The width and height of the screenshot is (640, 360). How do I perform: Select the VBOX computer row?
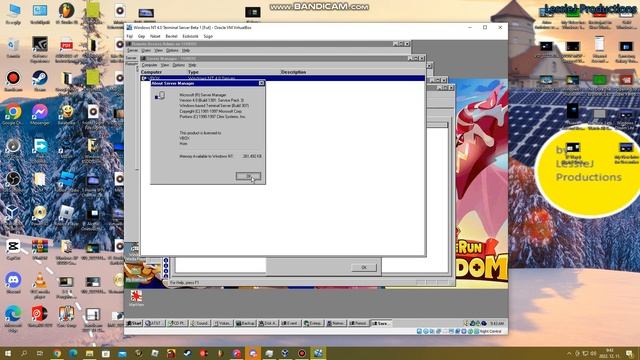(x=282, y=78)
